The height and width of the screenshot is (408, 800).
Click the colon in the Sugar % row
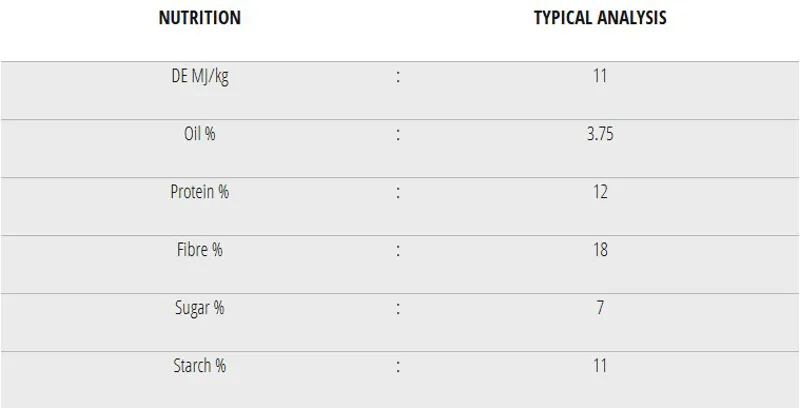tap(398, 308)
